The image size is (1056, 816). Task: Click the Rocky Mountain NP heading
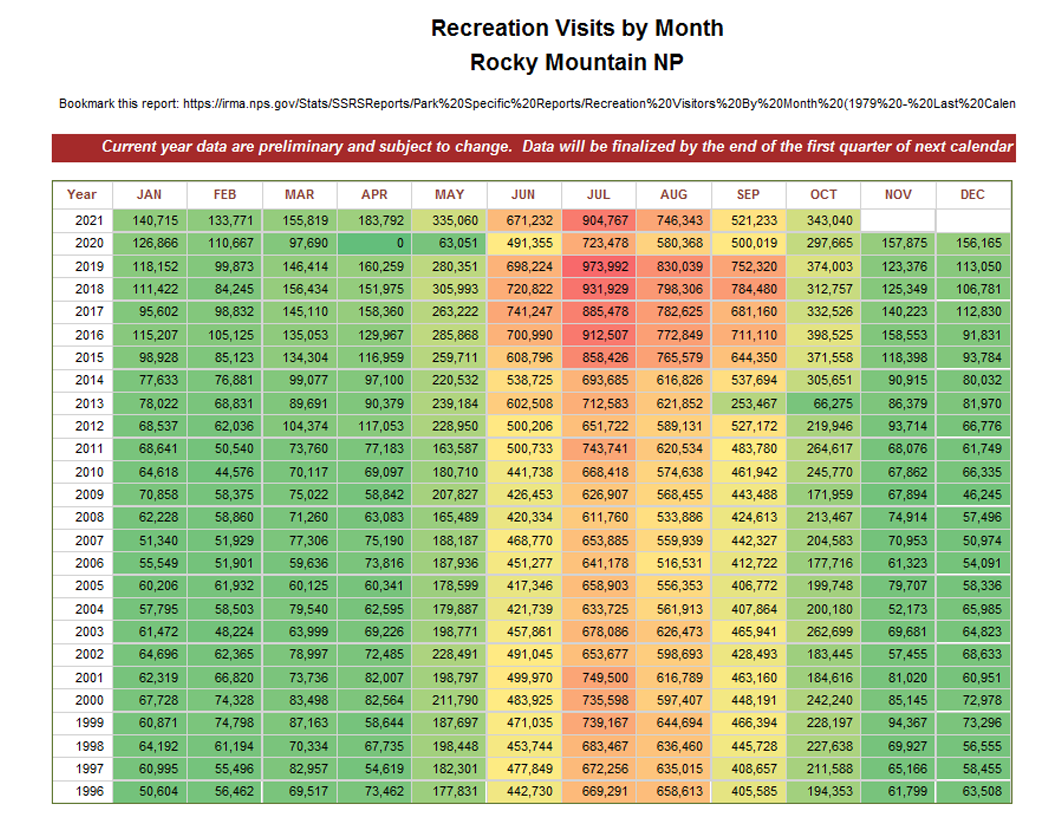[577, 62]
